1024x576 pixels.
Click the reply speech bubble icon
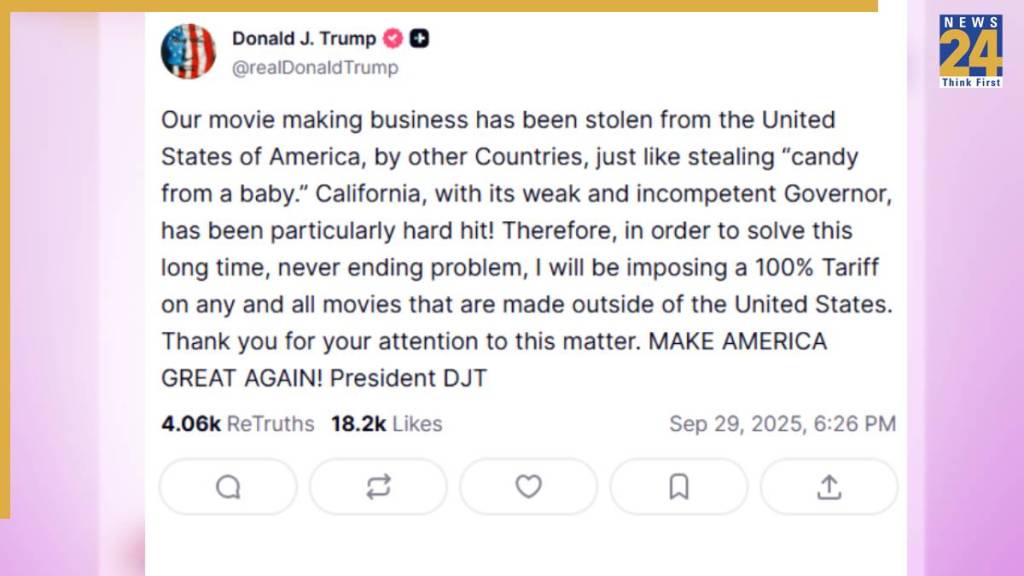click(x=228, y=487)
